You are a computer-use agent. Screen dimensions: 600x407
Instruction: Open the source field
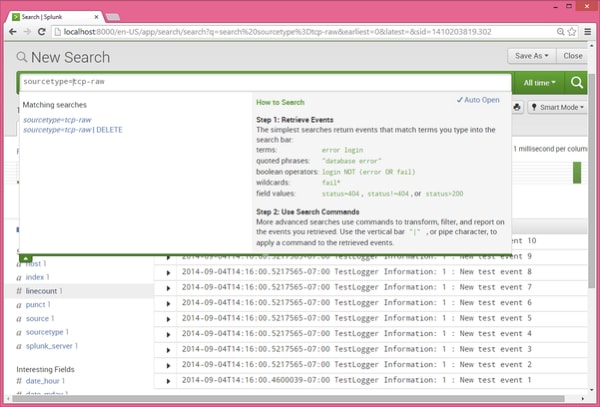[37, 318]
